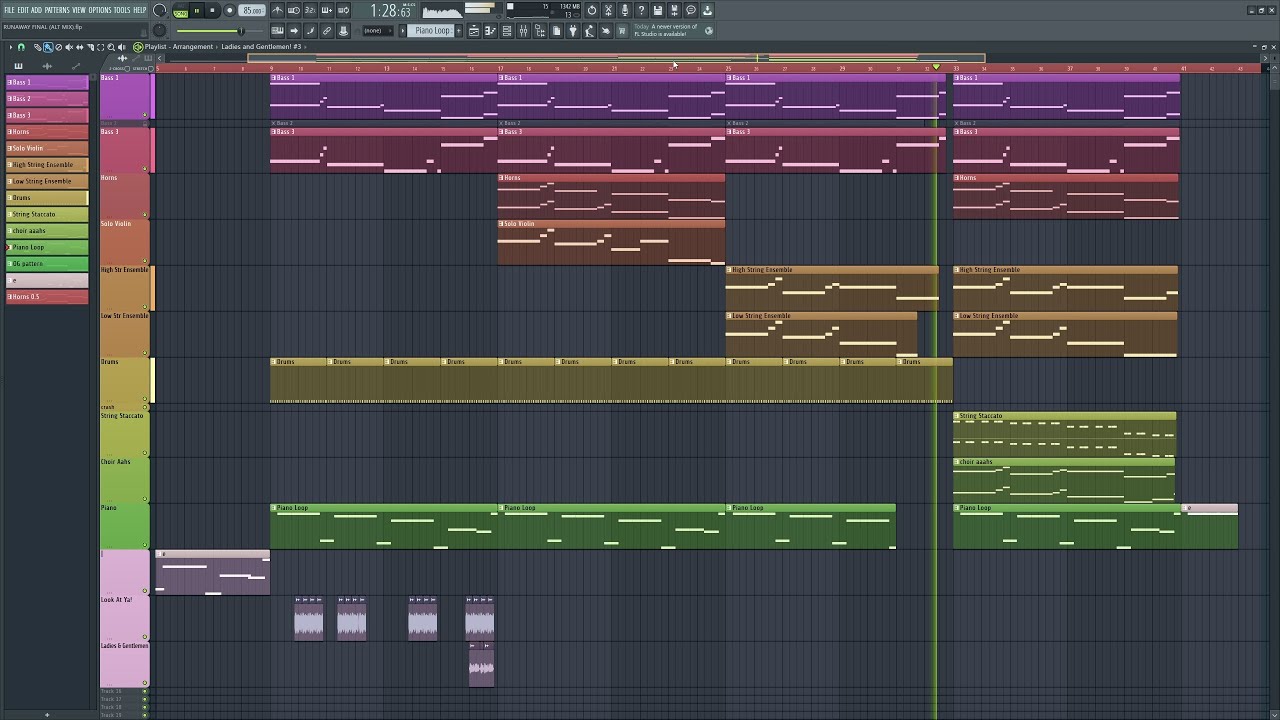Select the Zoom tool in playlist
The image size is (1280, 720).
coord(111,47)
